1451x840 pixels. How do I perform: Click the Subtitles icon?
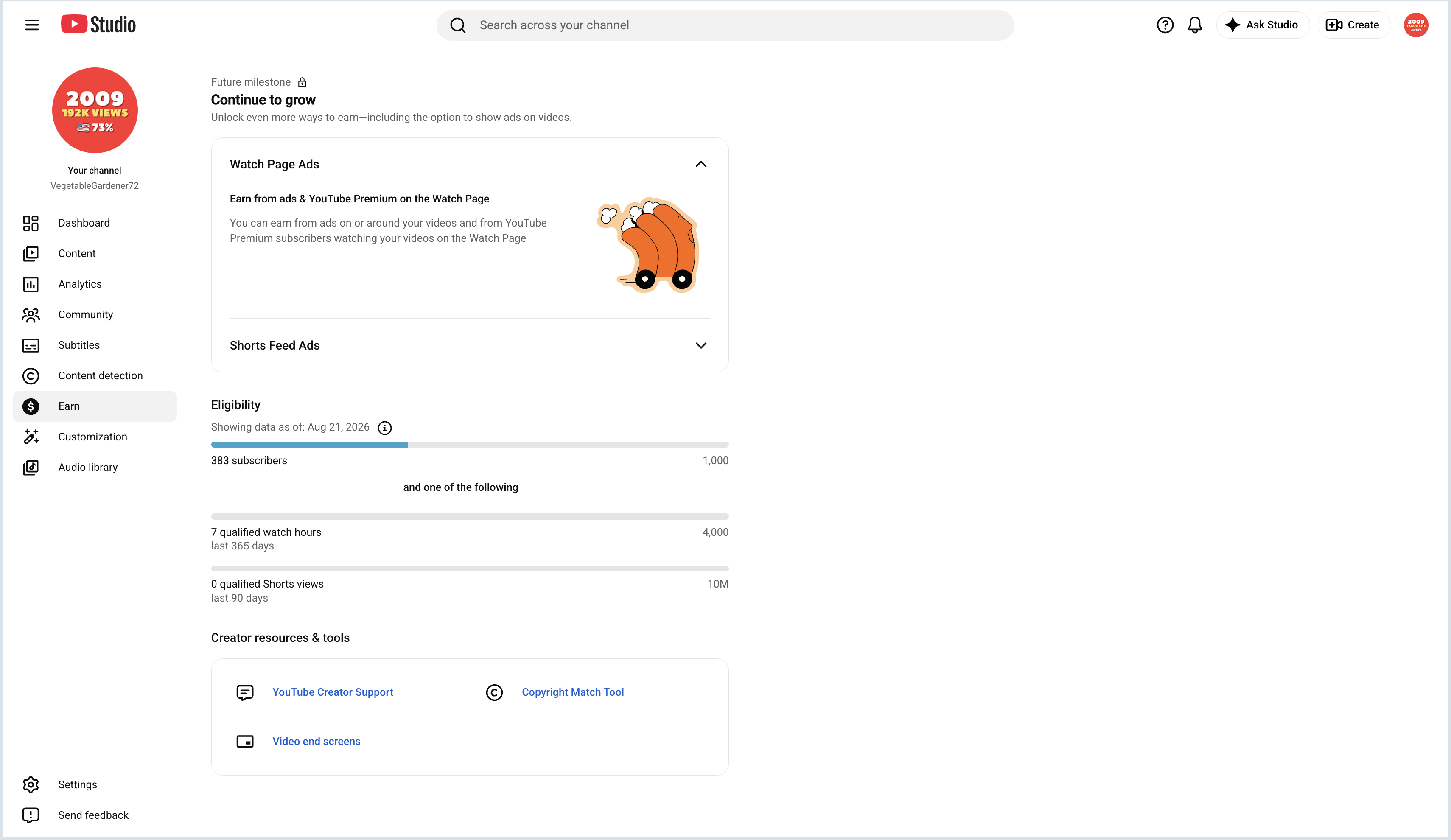point(31,345)
